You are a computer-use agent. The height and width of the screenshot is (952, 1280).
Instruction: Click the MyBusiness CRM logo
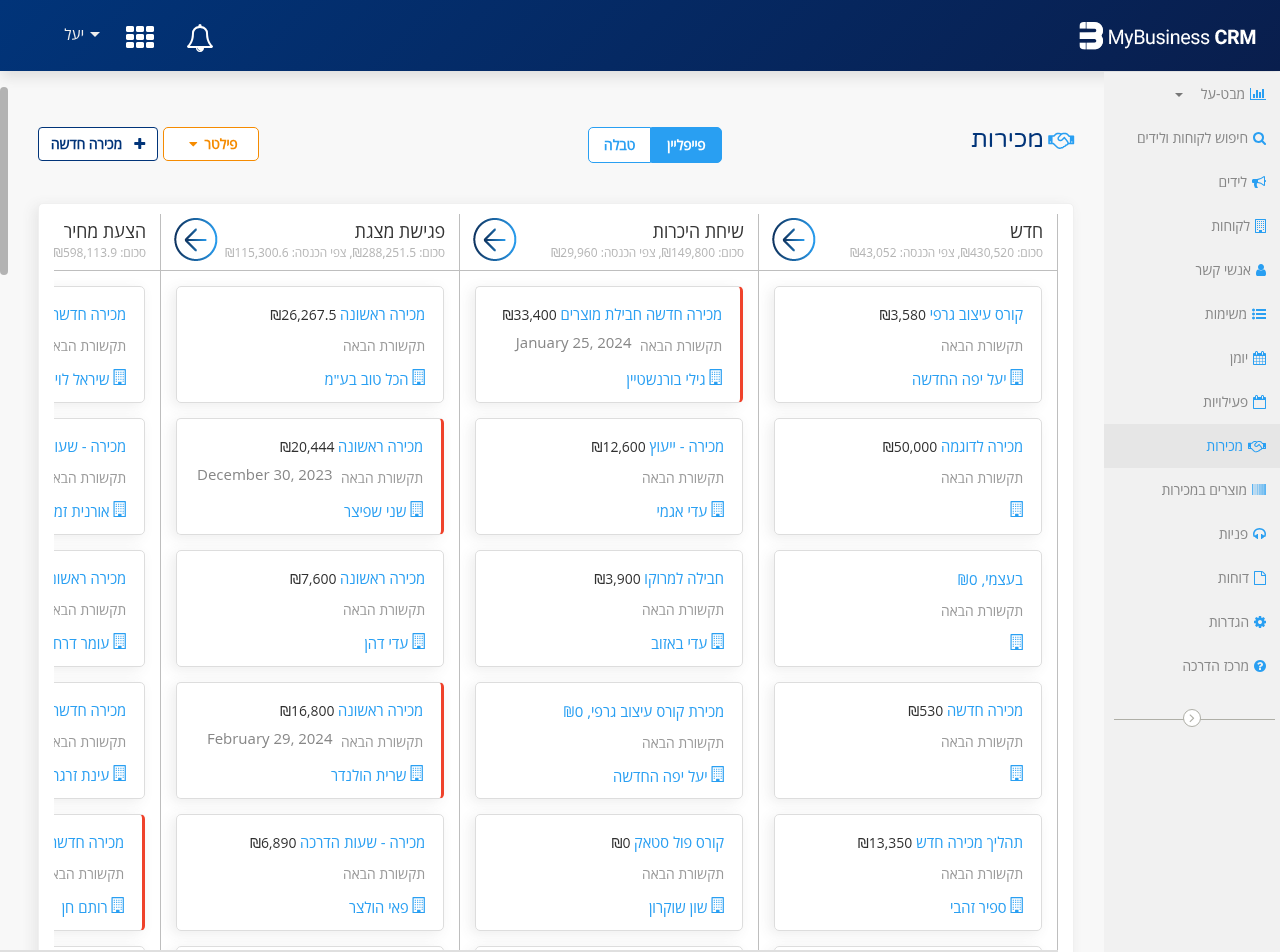(1167, 37)
